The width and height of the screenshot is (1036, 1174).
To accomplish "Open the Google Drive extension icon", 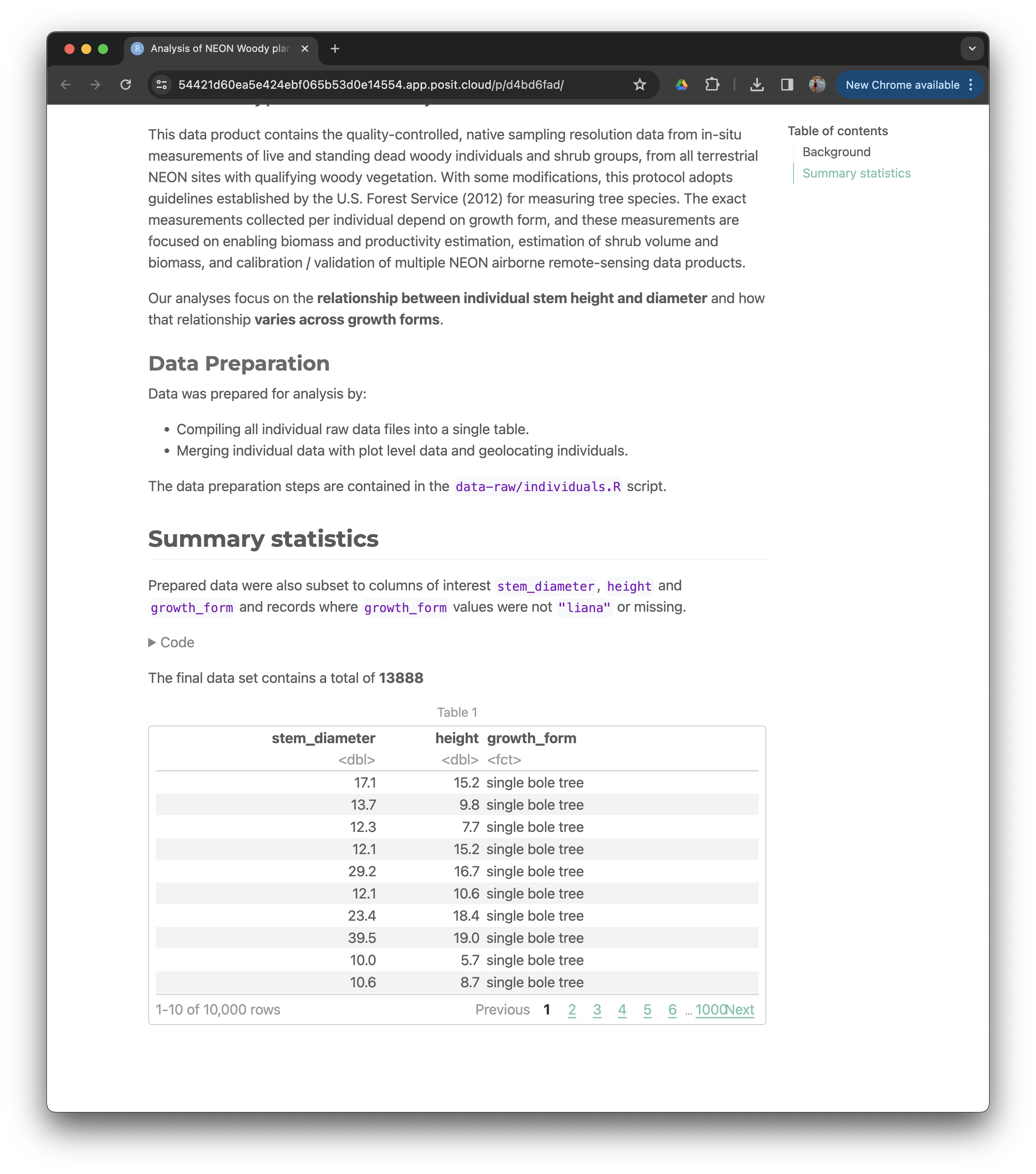I will pyautogui.click(x=681, y=85).
